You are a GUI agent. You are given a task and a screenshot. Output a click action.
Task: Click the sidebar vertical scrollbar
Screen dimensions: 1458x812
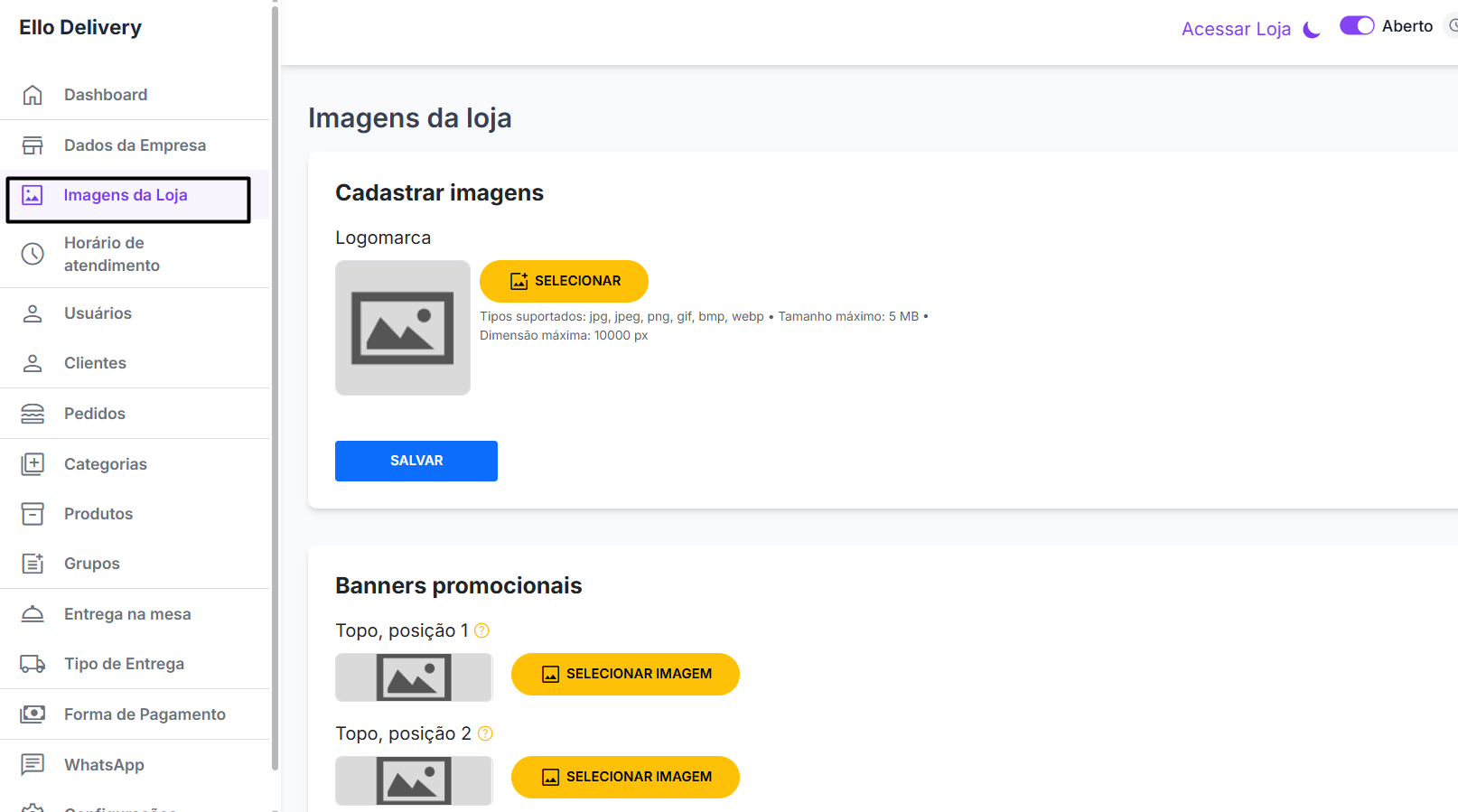[275, 388]
